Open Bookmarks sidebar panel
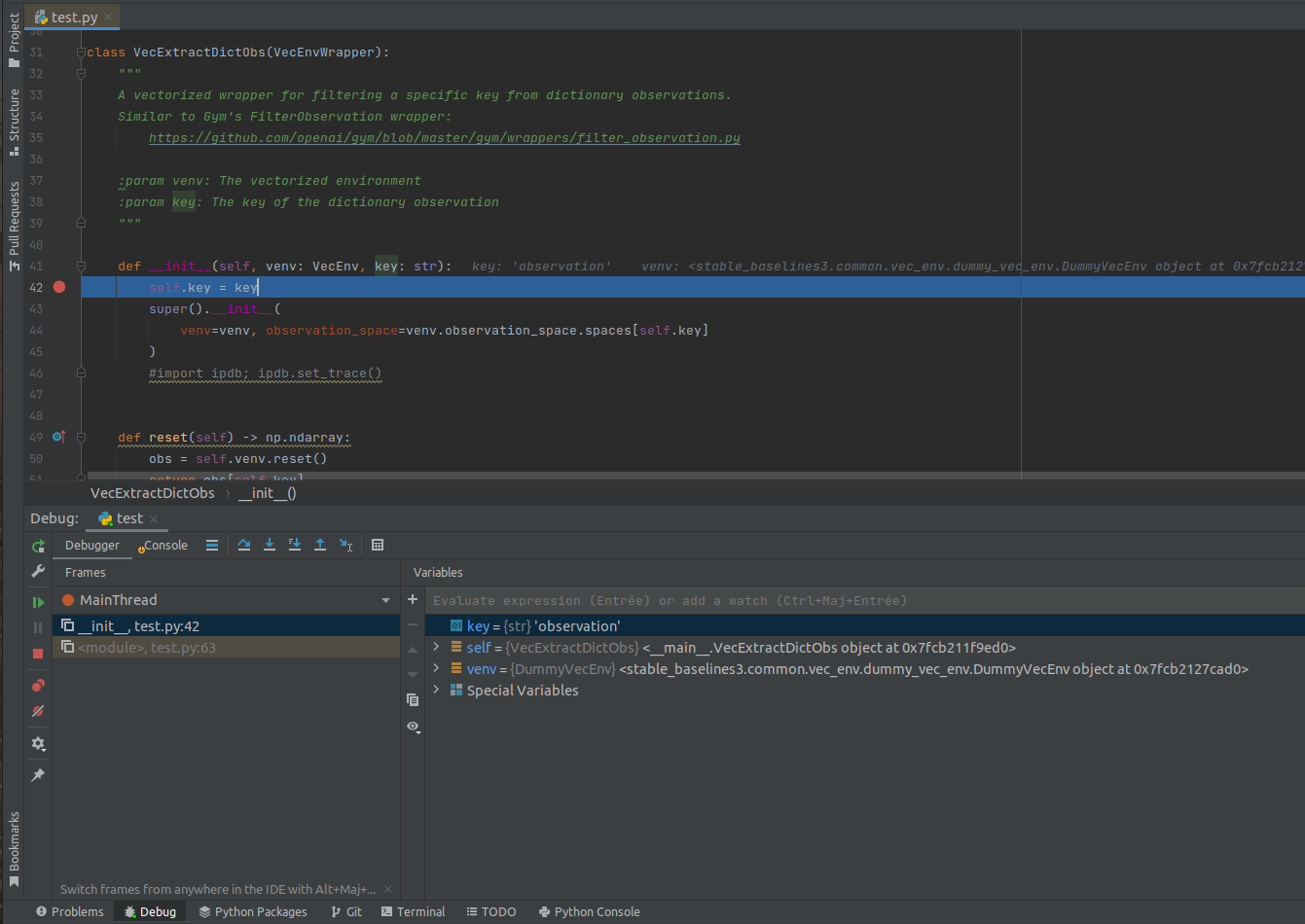Viewport: 1305px width, 924px height. click(14, 850)
